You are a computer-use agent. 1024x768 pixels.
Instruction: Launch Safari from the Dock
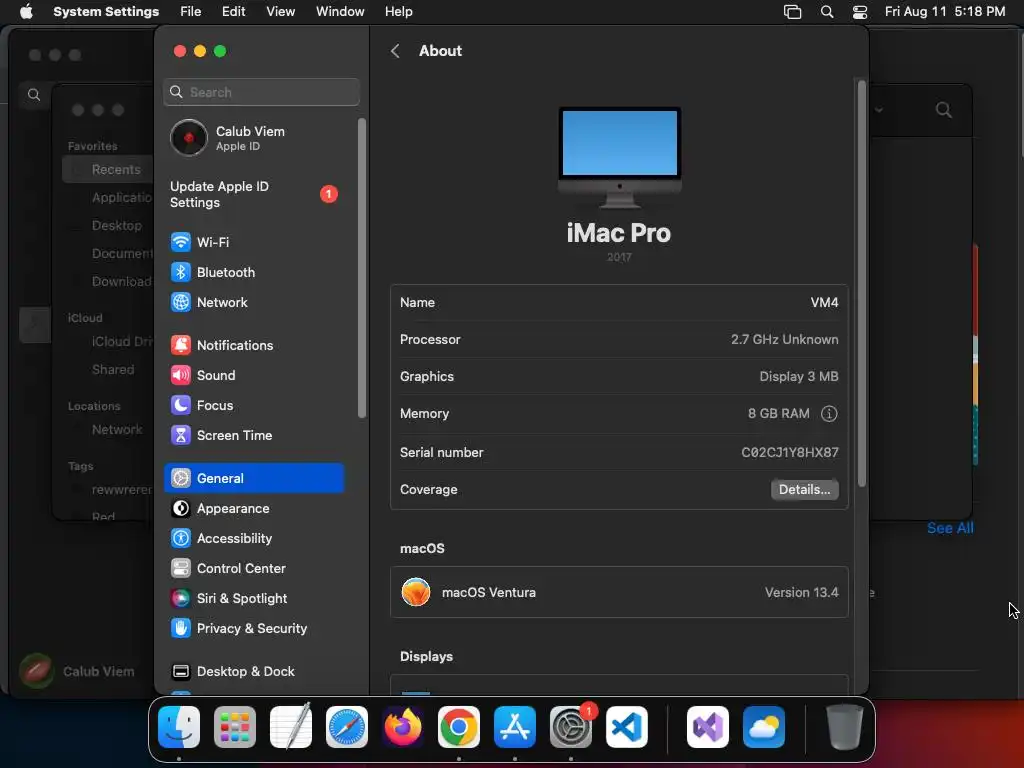[347, 727]
